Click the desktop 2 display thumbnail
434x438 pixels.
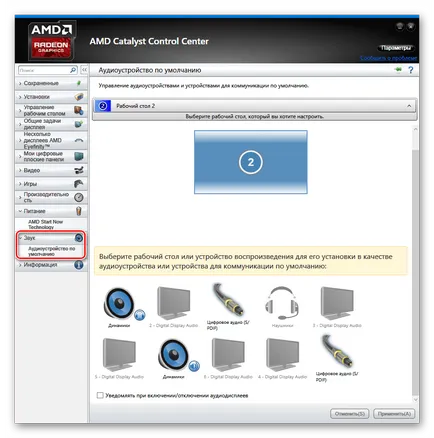pyautogui.click(x=251, y=162)
